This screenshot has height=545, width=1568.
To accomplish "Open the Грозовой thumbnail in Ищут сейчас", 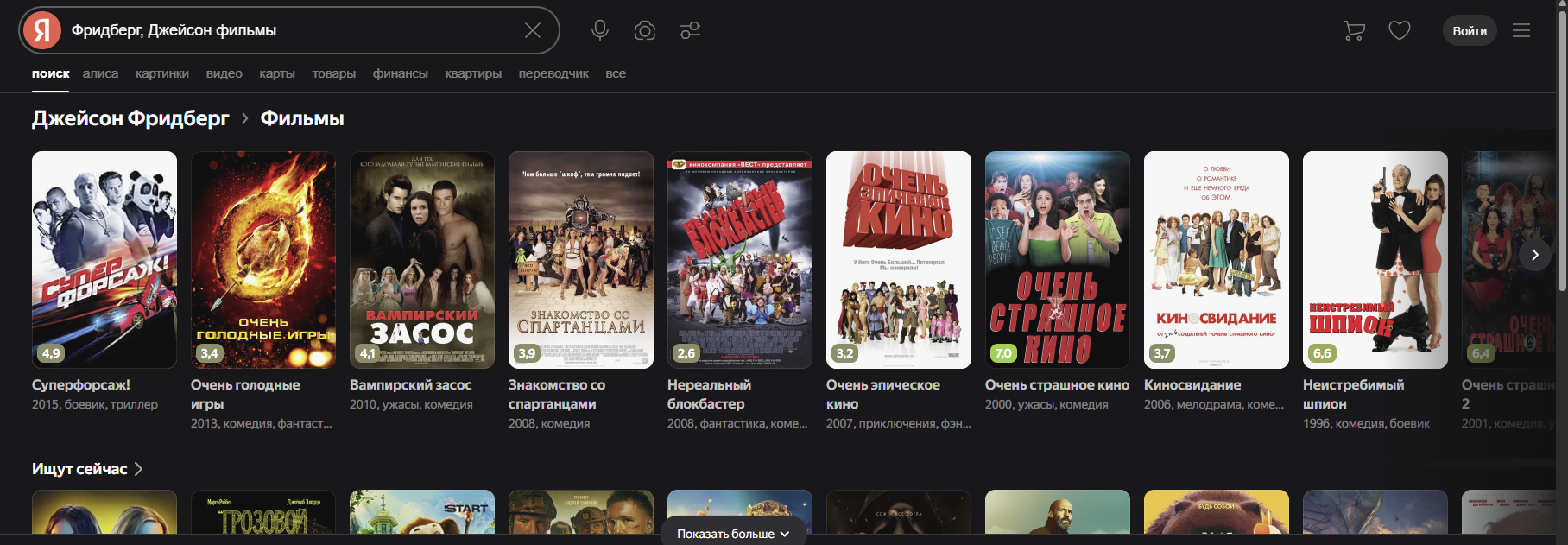I will click(x=263, y=512).
